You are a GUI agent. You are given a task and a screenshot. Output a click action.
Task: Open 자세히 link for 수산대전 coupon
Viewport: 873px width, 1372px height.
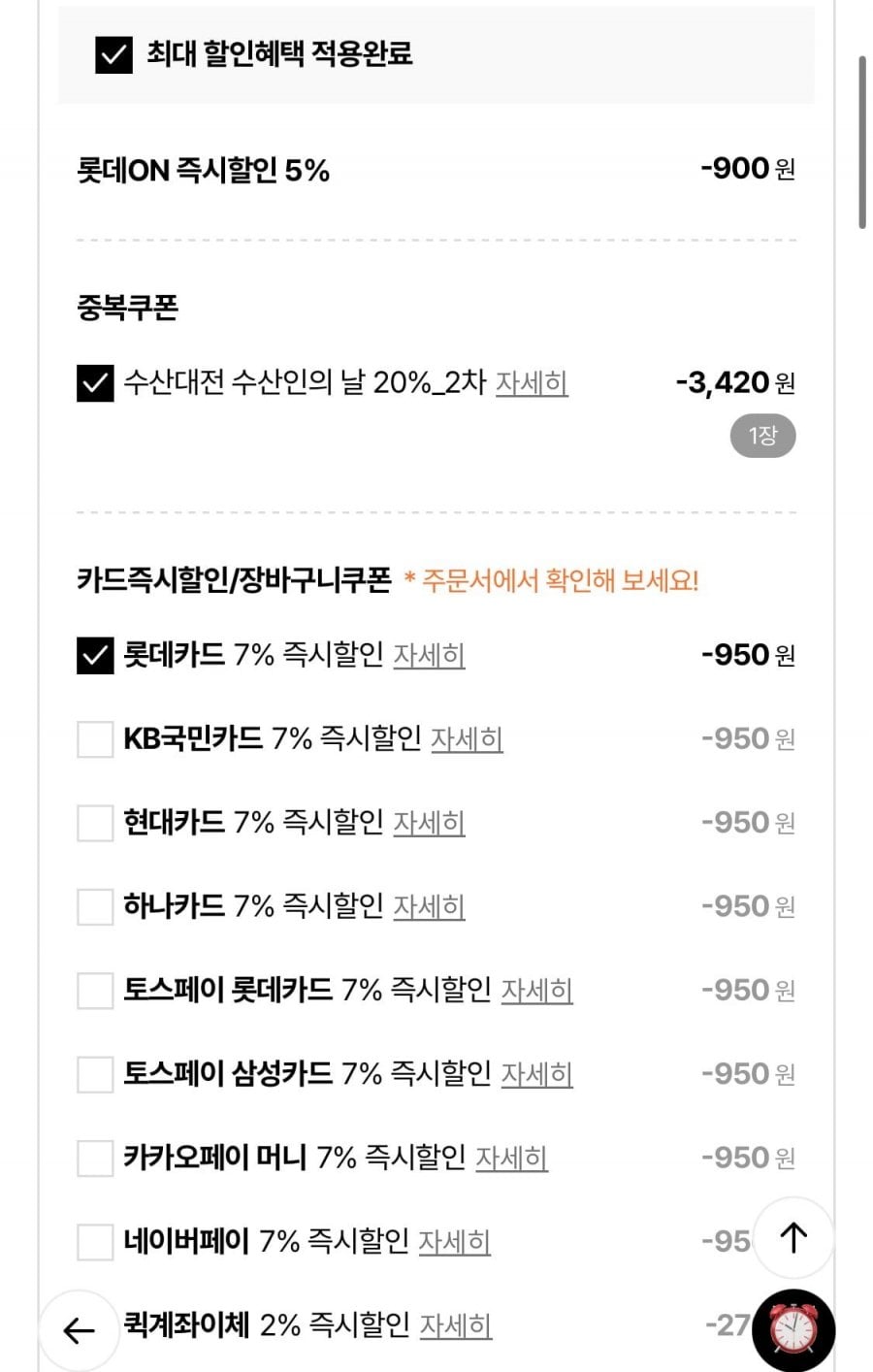point(532,383)
